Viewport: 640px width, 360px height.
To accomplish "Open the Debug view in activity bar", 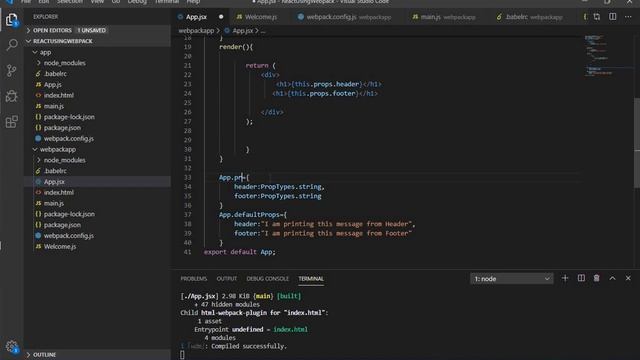I will [x=11, y=96].
